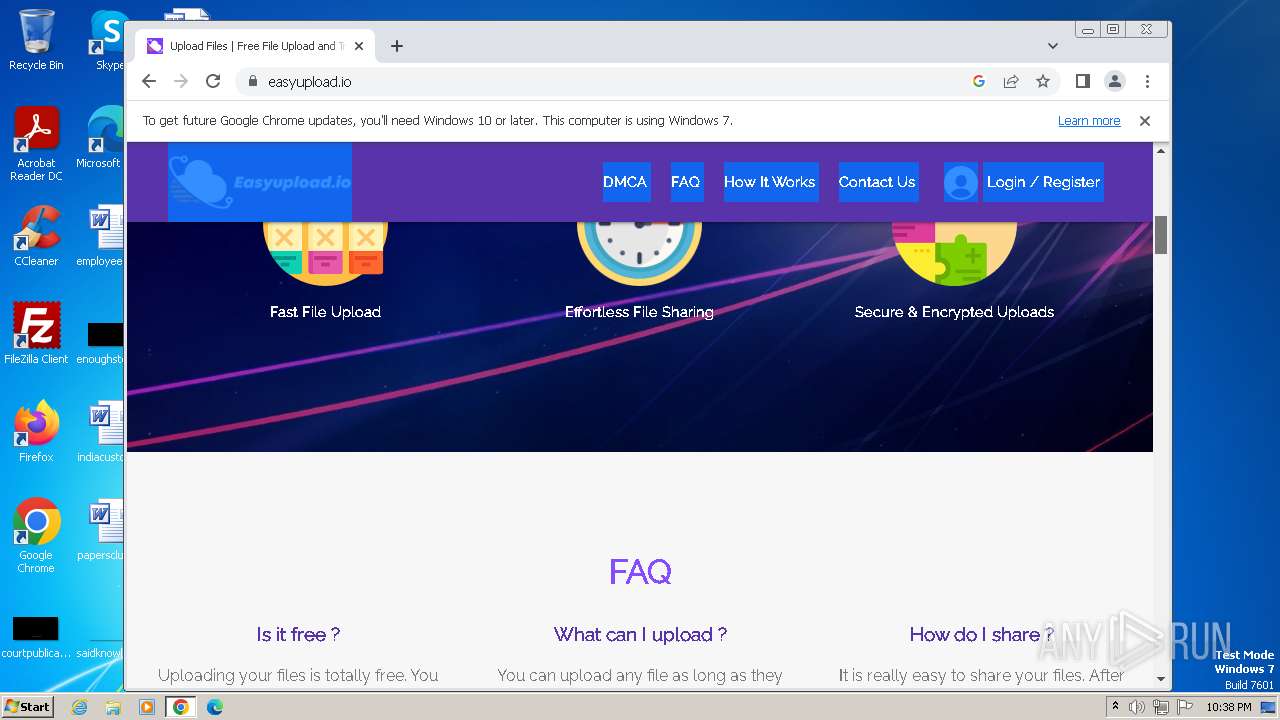
Task: Share this page via the share icon
Action: point(1011,82)
